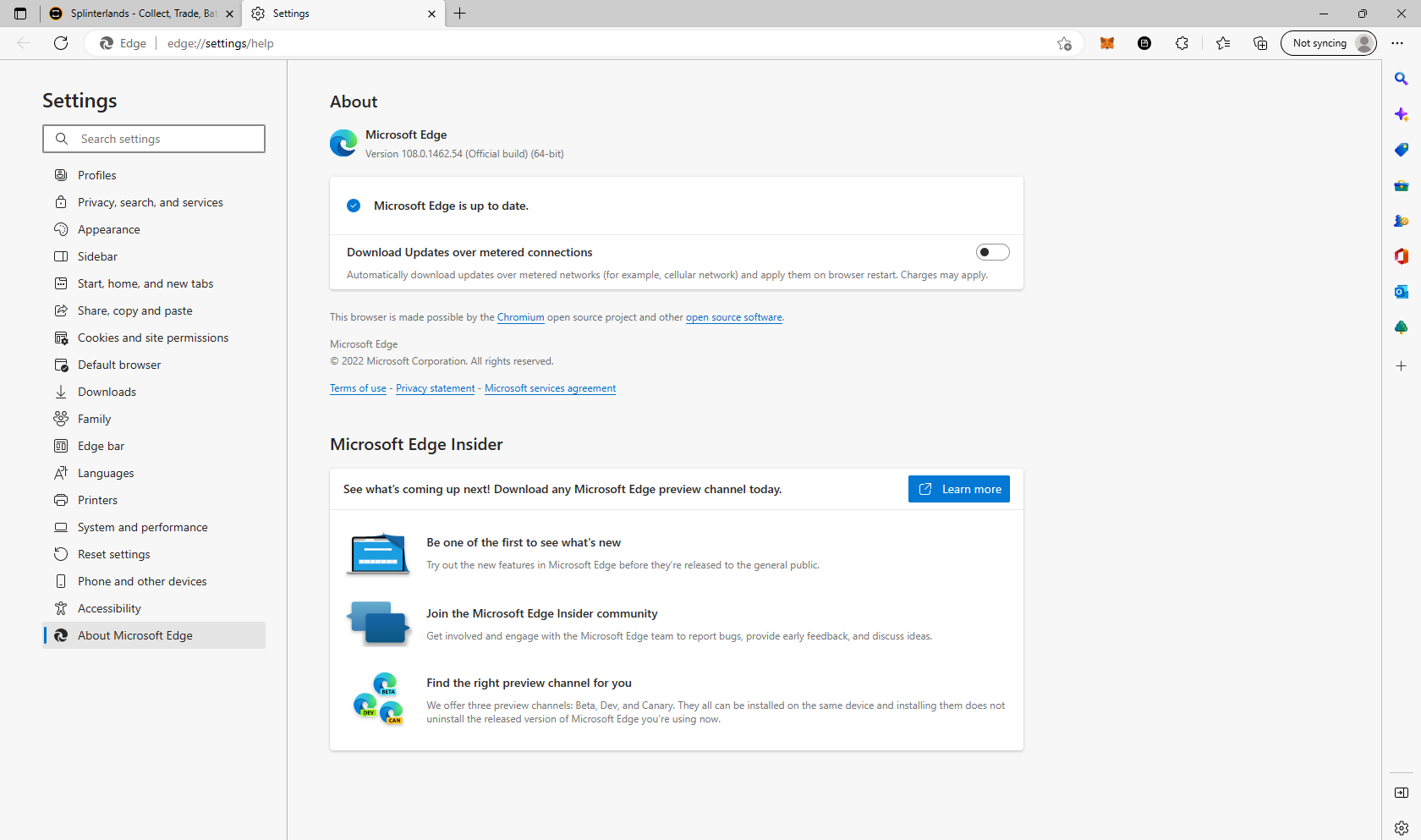
Task: Open Privacy, search, and services settings
Action: (x=154, y=202)
